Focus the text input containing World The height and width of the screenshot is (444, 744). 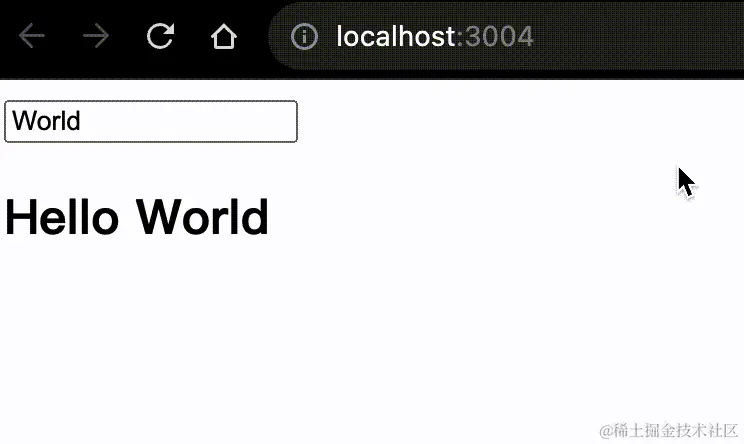151,121
